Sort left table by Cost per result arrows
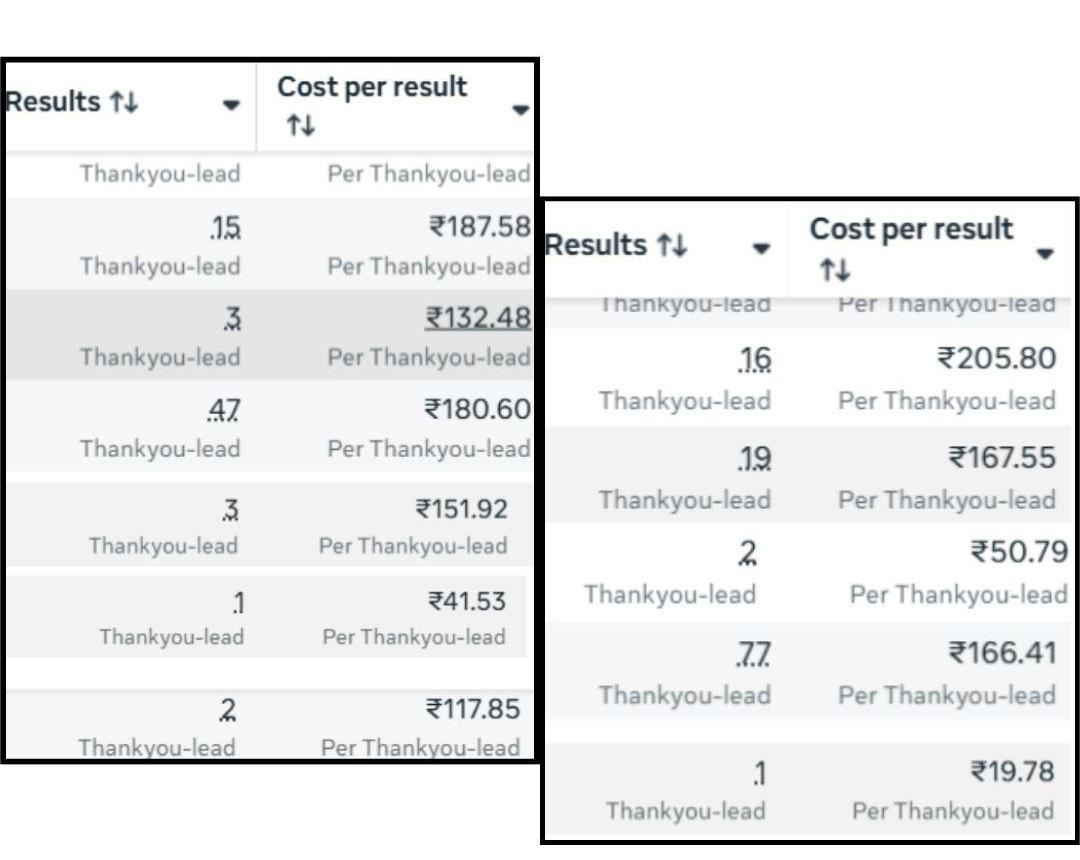 click(300, 126)
